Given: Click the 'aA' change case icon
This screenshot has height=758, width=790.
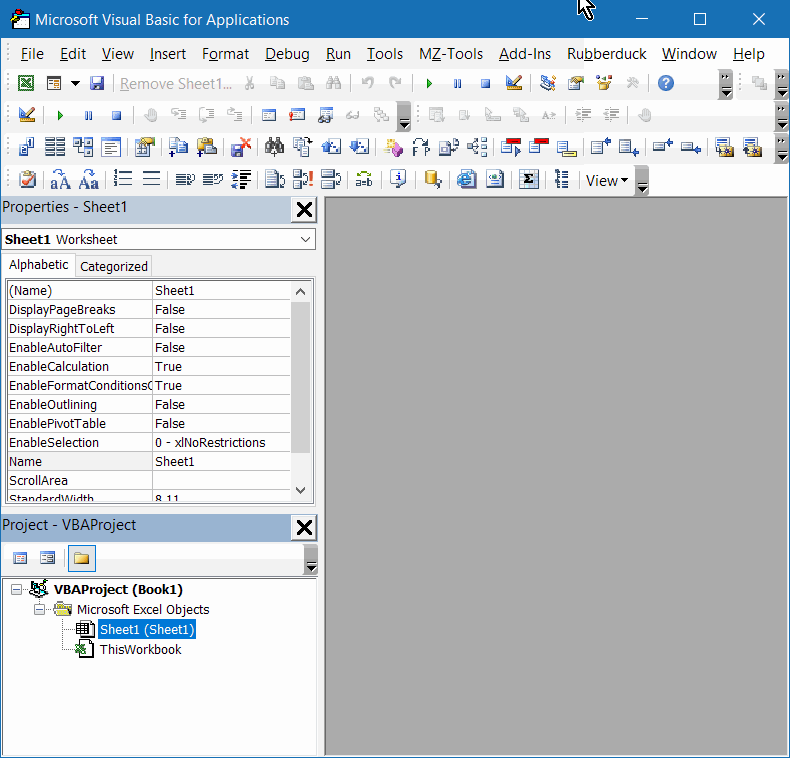Looking at the screenshot, I should tap(60, 179).
